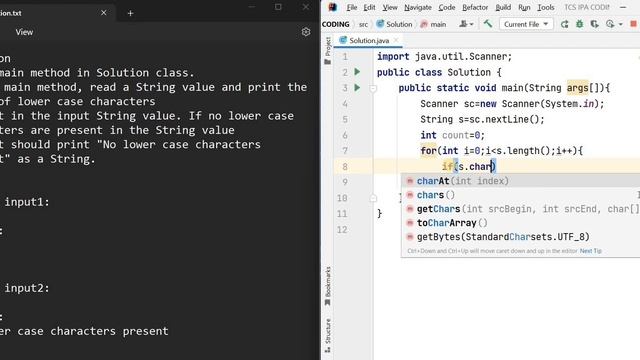Image resolution: width=640 pixels, height=360 pixels.
Task: Open the View menu in Notepad
Action: (24, 32)
